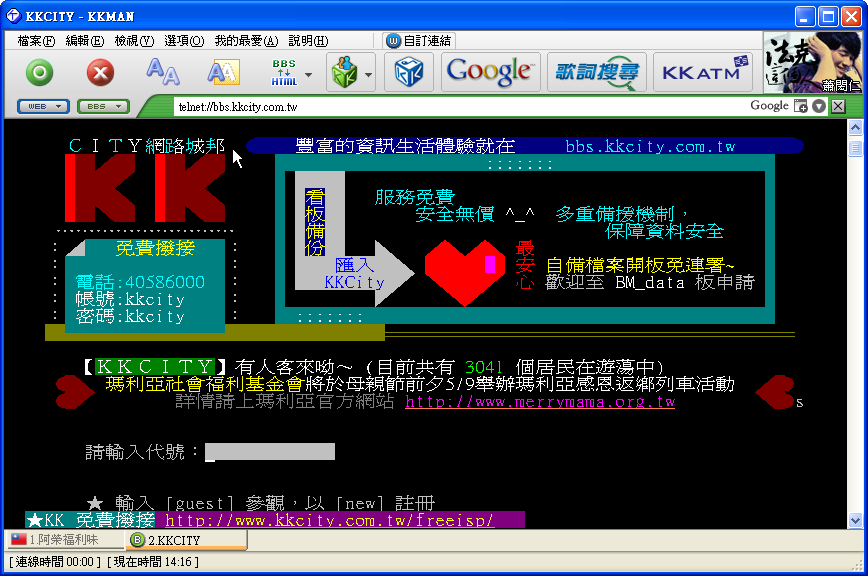Open the 選項(O) menu

(x=184, y=41)
